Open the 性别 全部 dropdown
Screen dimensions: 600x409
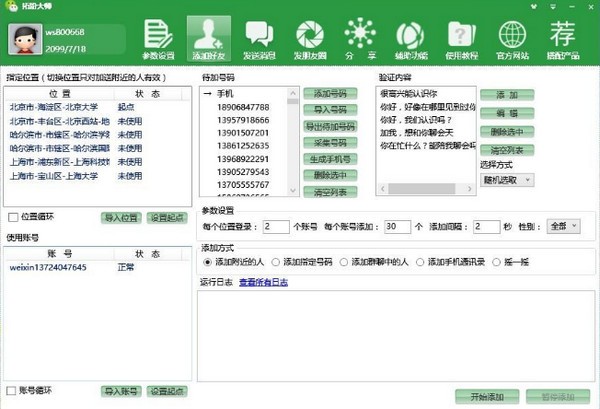[564, 226]
